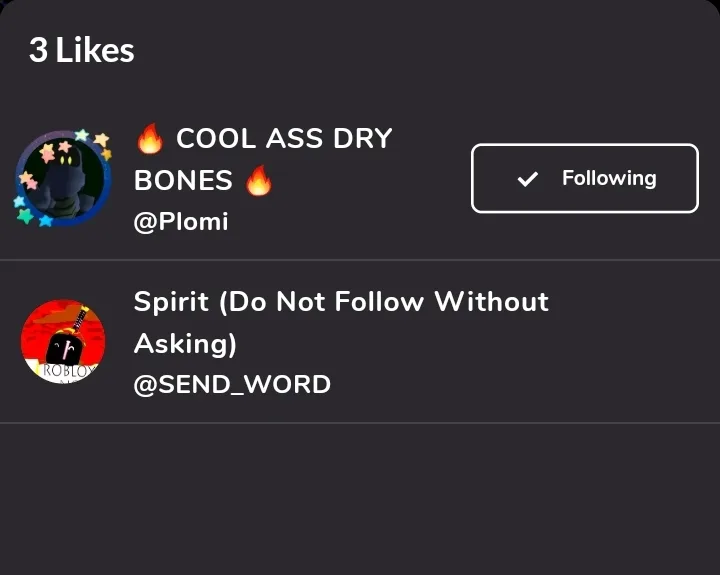Open the @SEND_WORD handle link

click(232, 384)
